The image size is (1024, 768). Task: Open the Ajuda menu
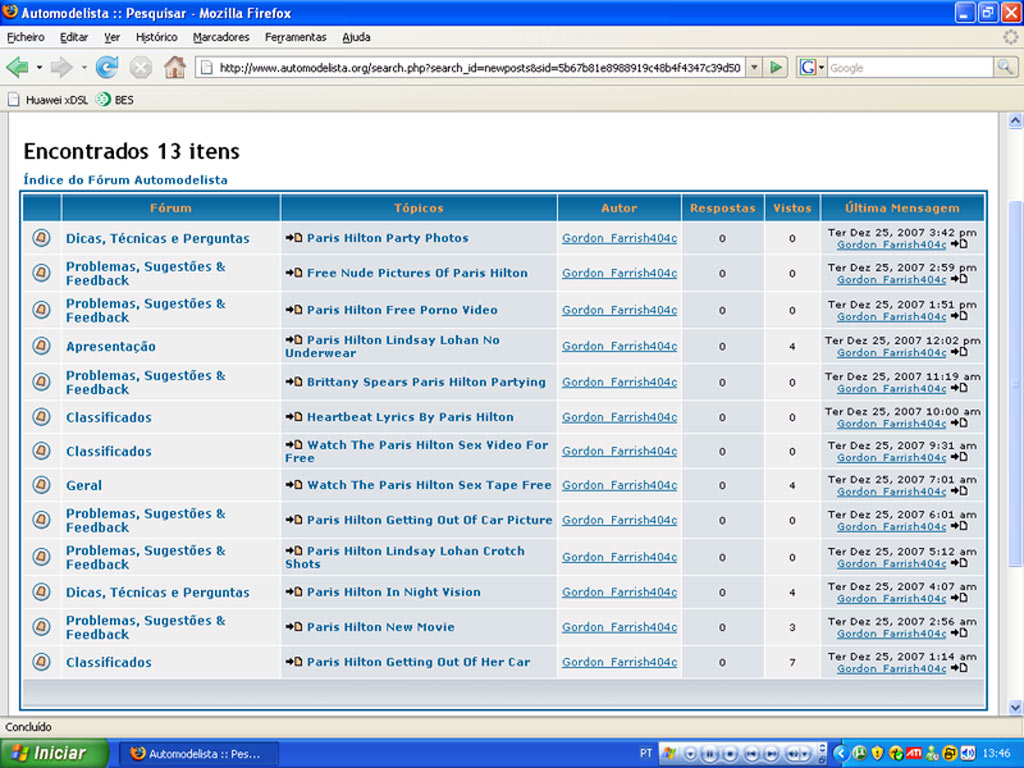click(356, 37)
